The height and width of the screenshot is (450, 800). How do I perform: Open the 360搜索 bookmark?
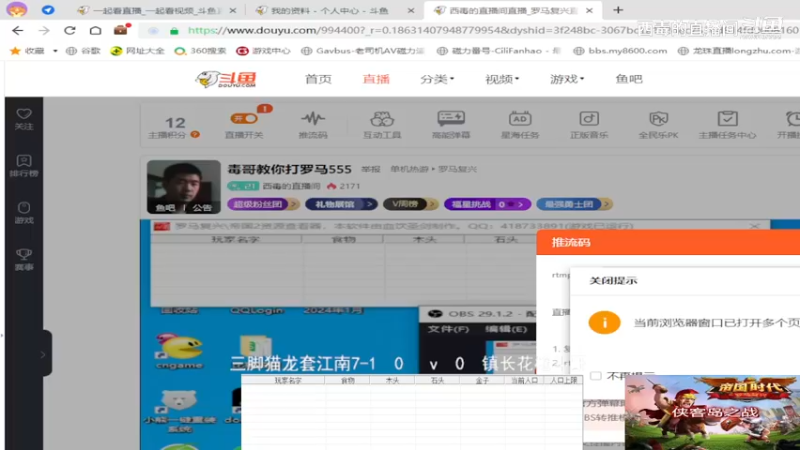pos(200,51)
